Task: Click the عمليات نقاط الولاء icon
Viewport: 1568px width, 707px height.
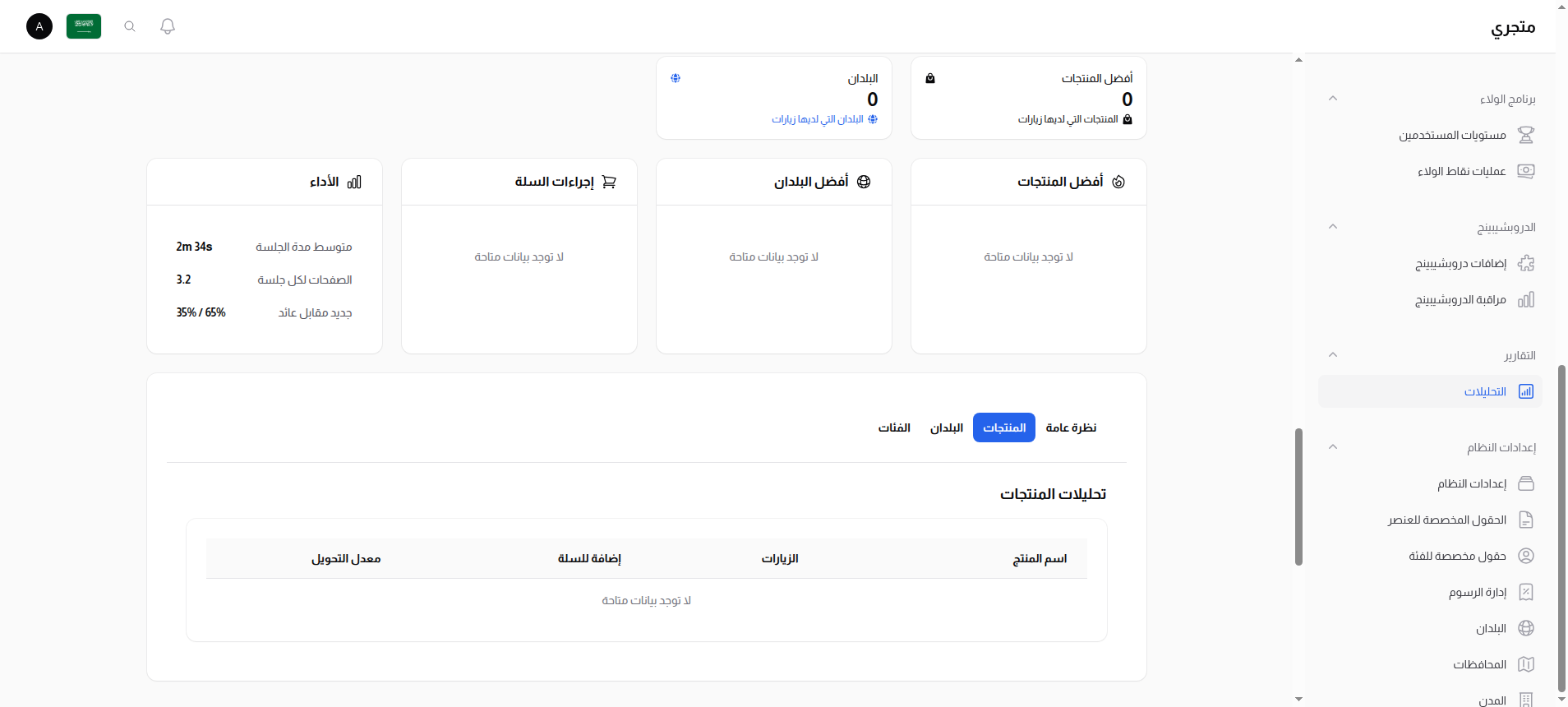Action: coord(1527,171)
